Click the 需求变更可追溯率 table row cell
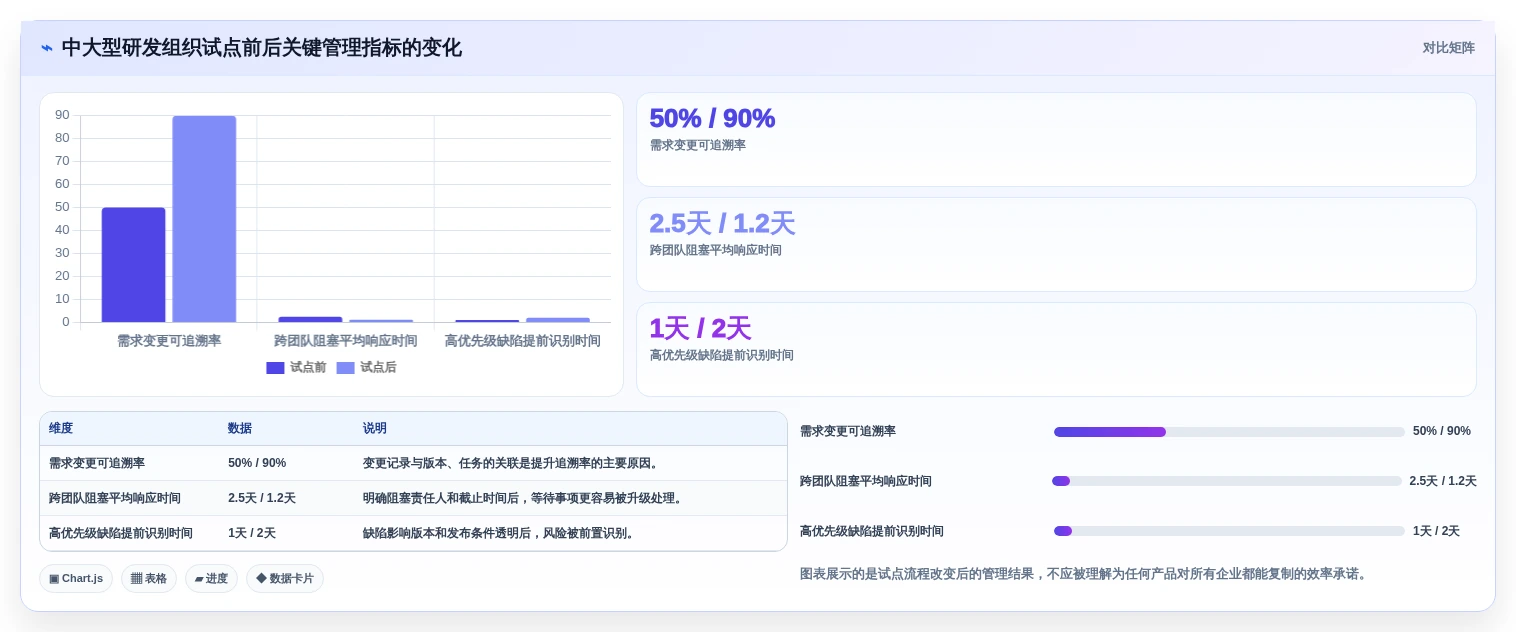The height and width of the screenshot is (632, 1516). (97, 463)
